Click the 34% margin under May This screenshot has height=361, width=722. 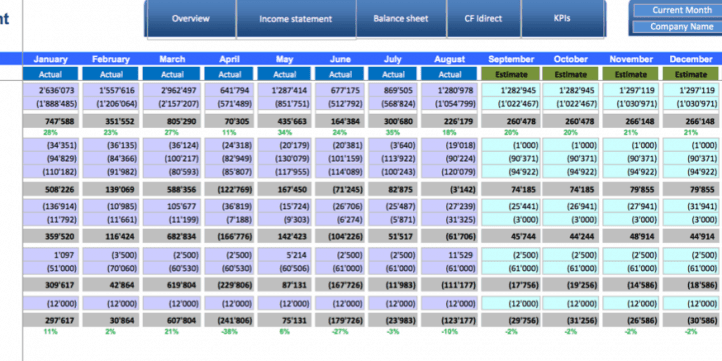(x=285, y=133)
